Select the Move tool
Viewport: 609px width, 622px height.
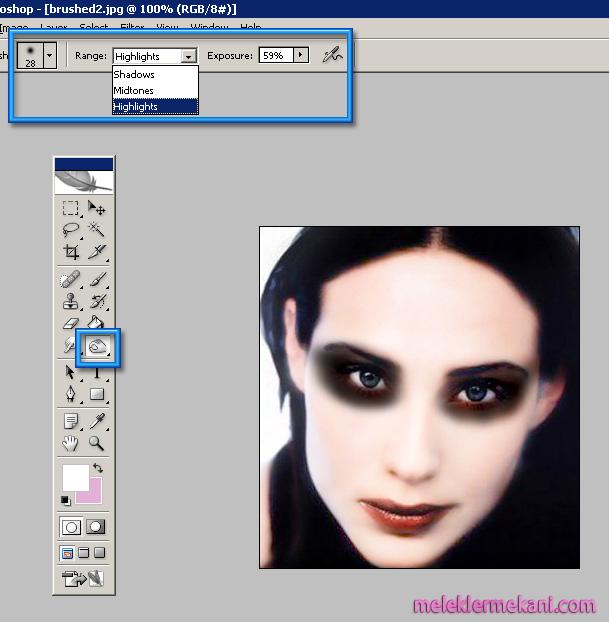(97, 208)
